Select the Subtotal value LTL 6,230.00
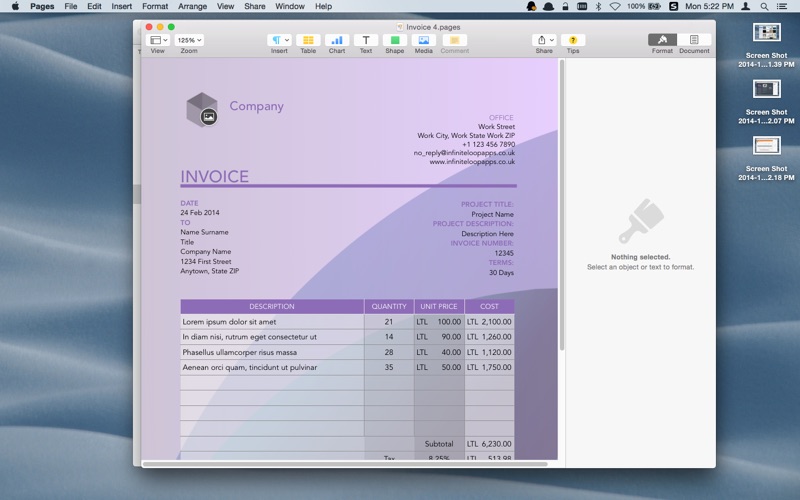Image resolution: width=800 pixels, height=500 pixels. pyautogui.click(x=489, y=444)
